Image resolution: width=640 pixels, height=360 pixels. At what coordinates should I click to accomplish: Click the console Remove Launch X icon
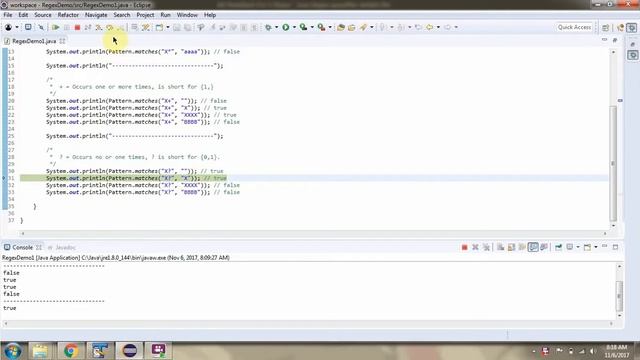pyautogui.click(x=476, y=247)
